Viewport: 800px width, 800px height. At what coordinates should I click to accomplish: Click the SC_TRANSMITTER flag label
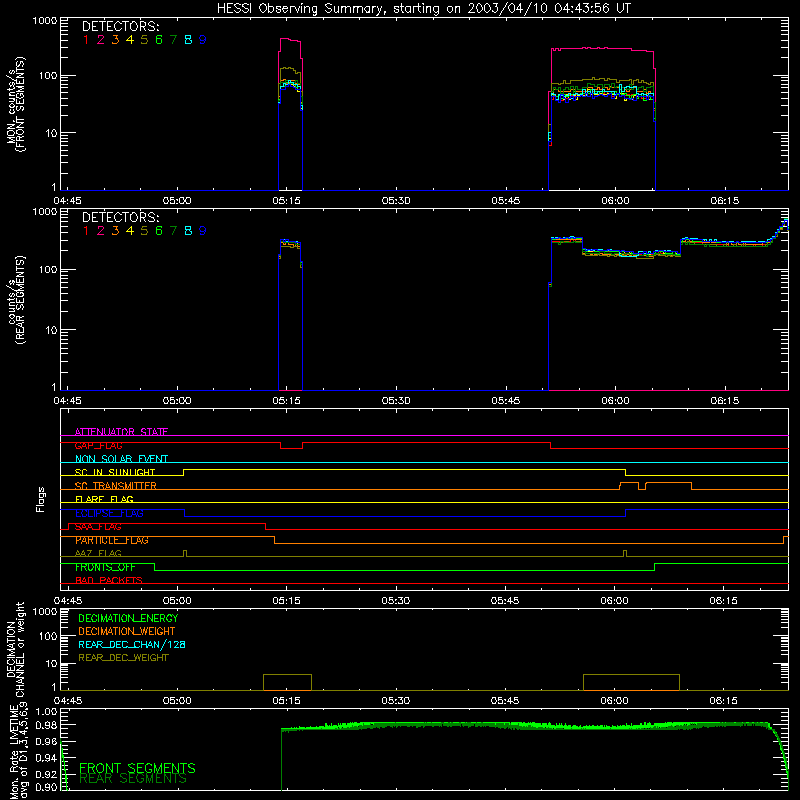click(115, 486)
